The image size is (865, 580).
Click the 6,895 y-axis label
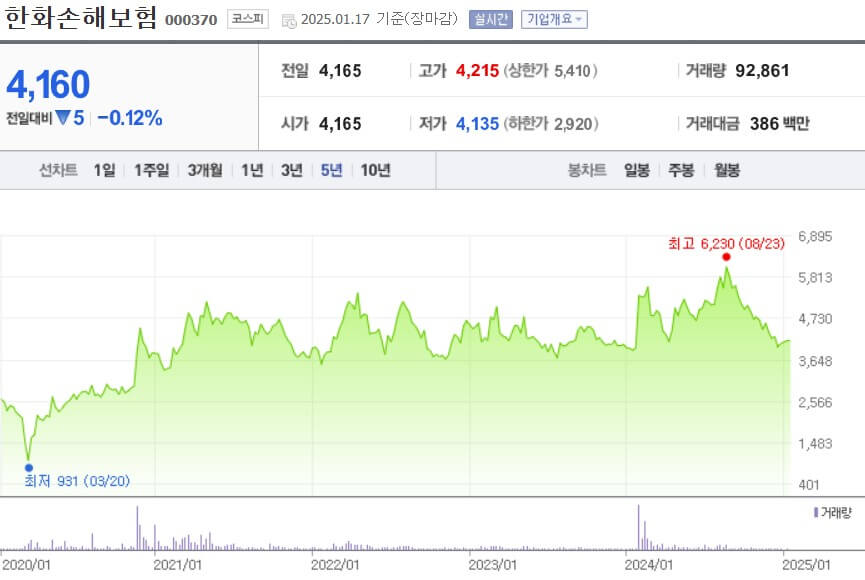click(815, 237)
